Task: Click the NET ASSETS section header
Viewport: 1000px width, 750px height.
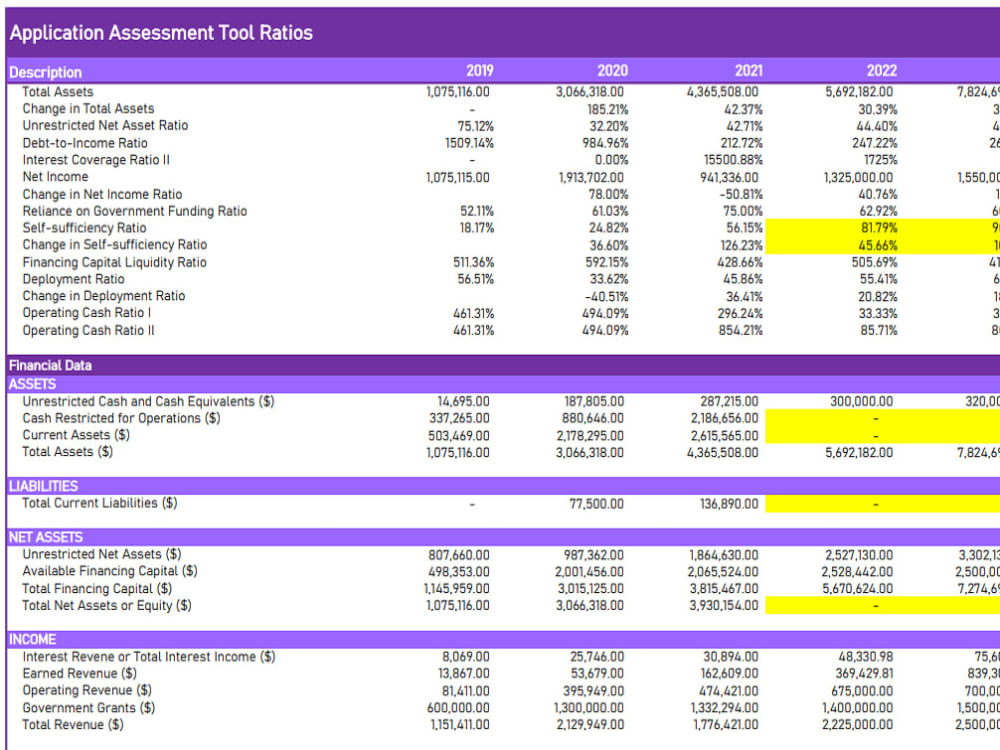Action: coord(46,537)
